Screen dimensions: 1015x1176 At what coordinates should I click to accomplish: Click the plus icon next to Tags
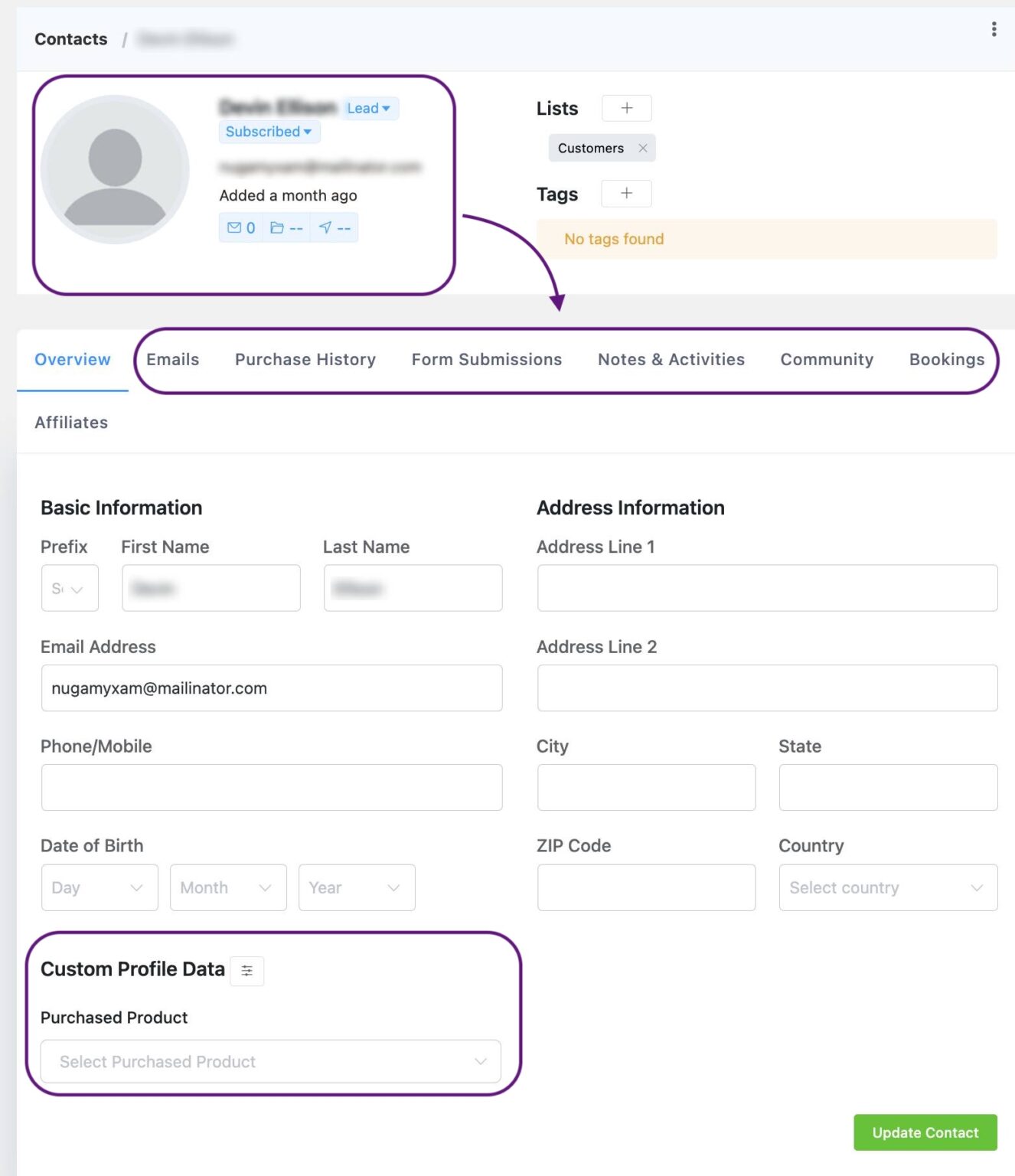626,193
